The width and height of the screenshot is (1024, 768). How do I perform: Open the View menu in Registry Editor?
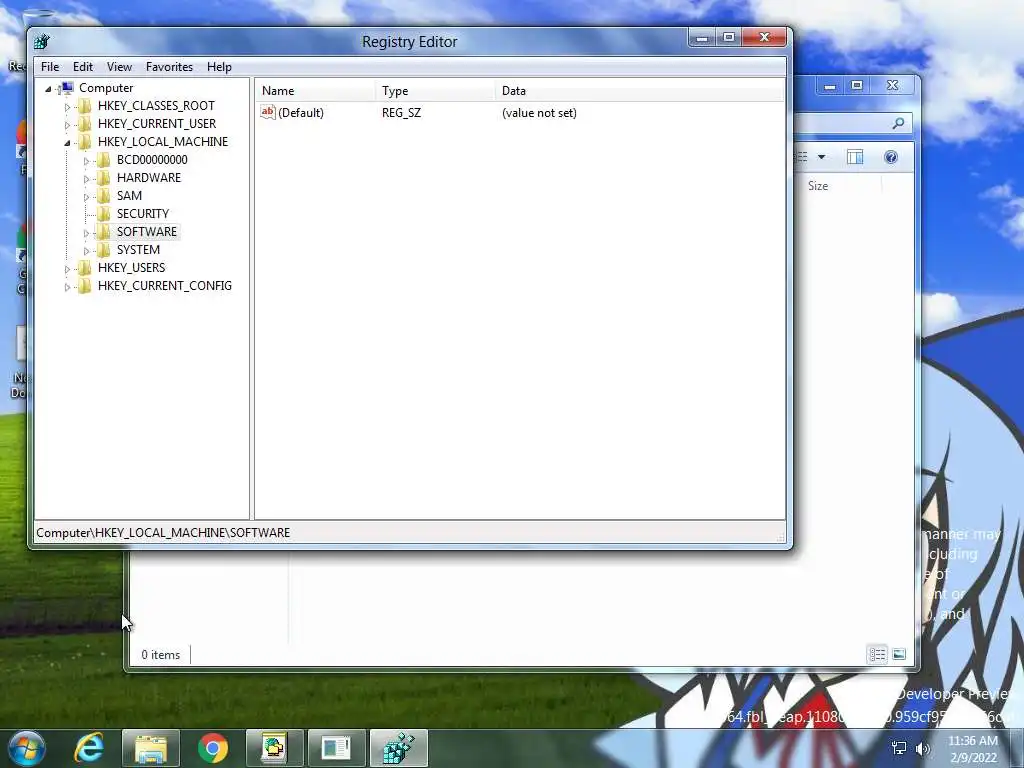[x=120, y=67]
